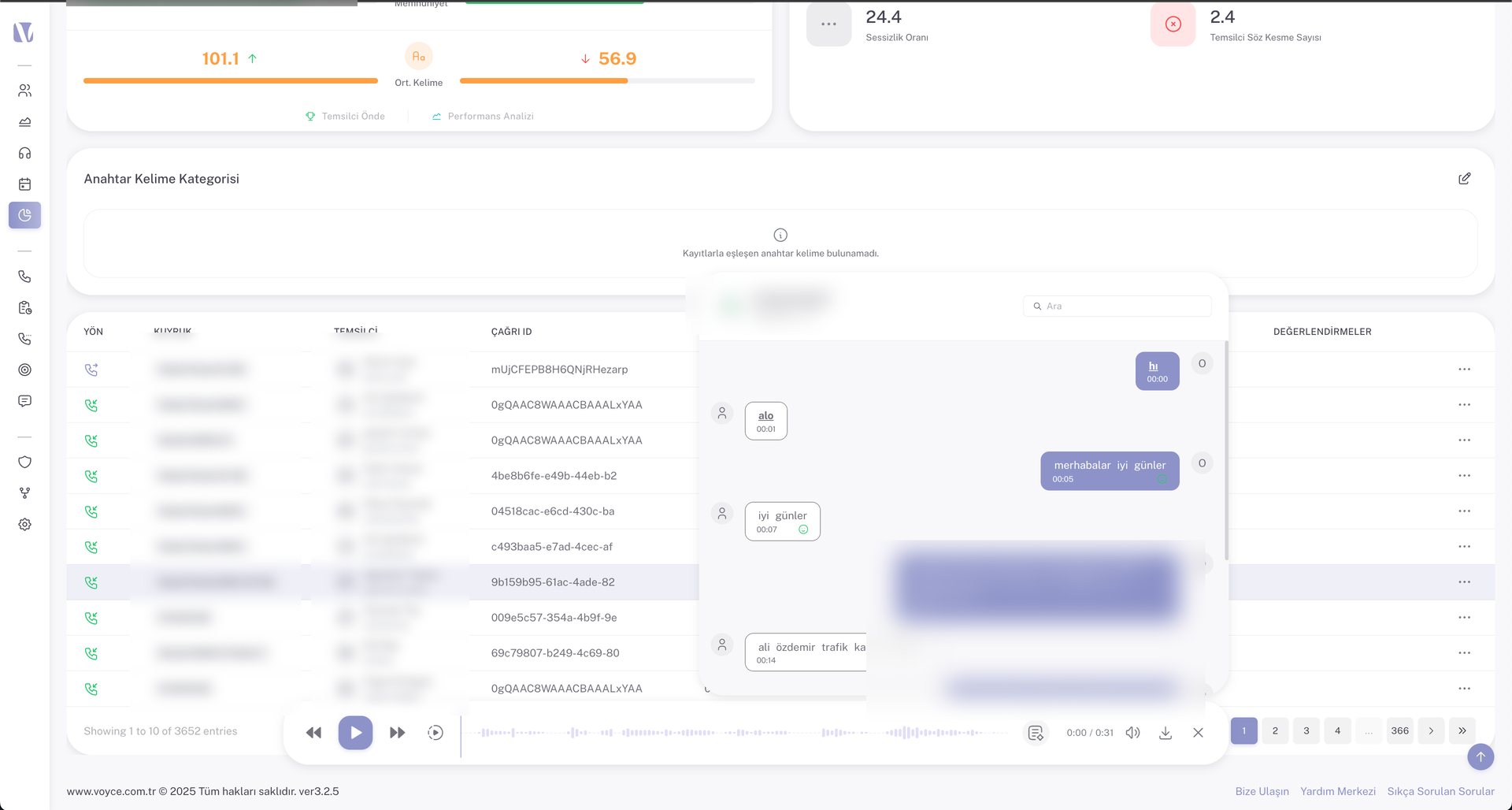The width and height of the screenshot is (1512, 810).
Task: Open the branch fork sidebar icon
Action: click(x=24, y=493)
